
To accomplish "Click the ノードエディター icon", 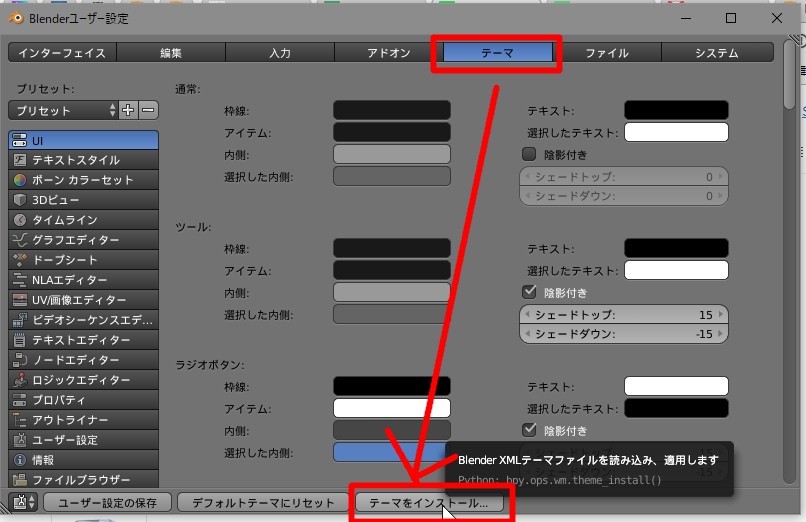I will pyautogui.click(x=20, y=360).
